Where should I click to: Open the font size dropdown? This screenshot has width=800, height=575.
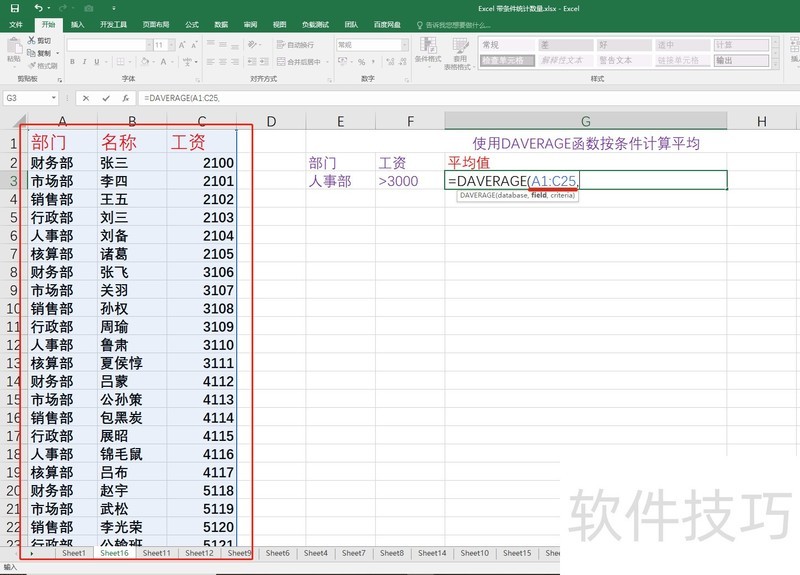point(170,45)
